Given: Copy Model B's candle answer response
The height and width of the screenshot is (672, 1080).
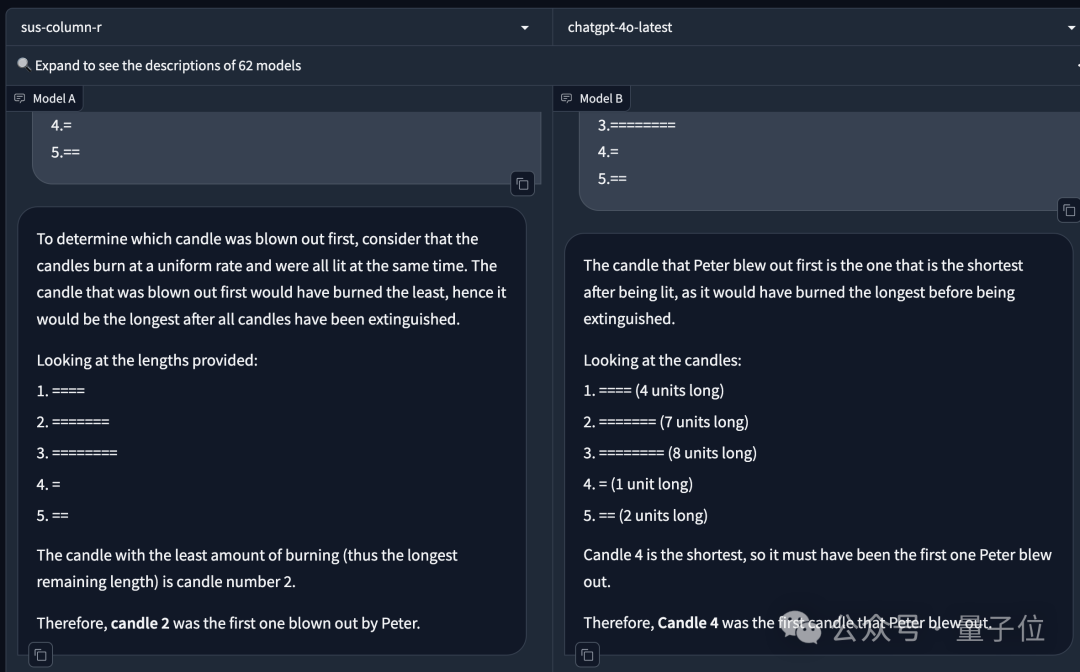Looking at the screenshot, I should (x=587, y=655).
